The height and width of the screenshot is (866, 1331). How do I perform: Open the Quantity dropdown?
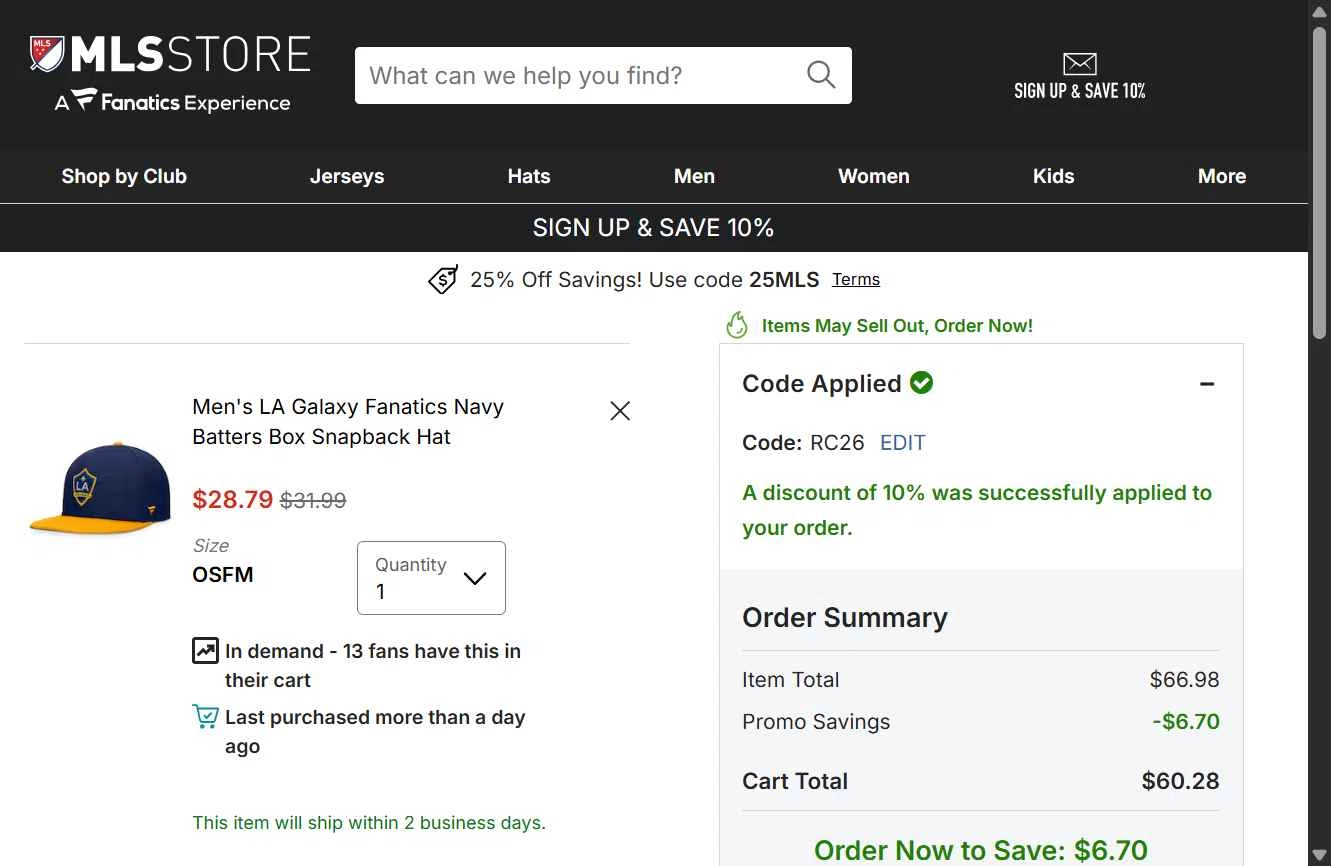(431, 578)
